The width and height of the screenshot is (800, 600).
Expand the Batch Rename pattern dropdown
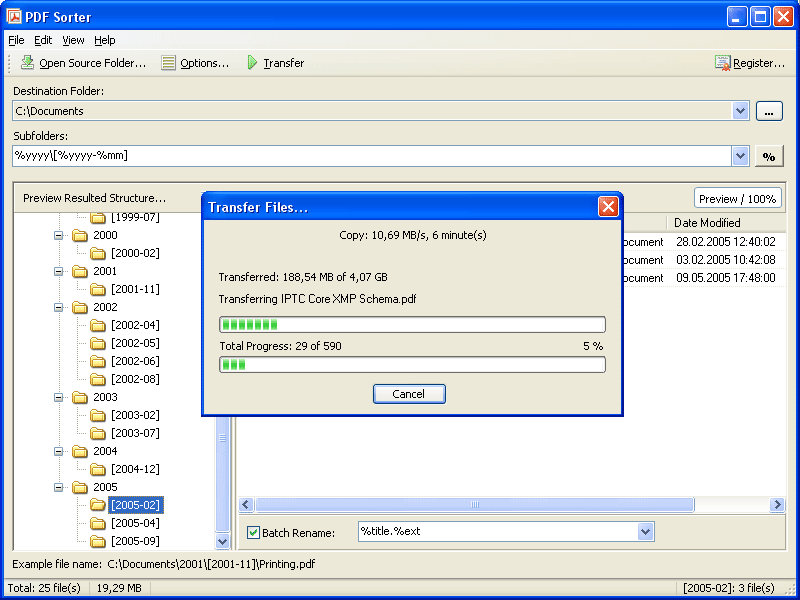click(645, 532)
